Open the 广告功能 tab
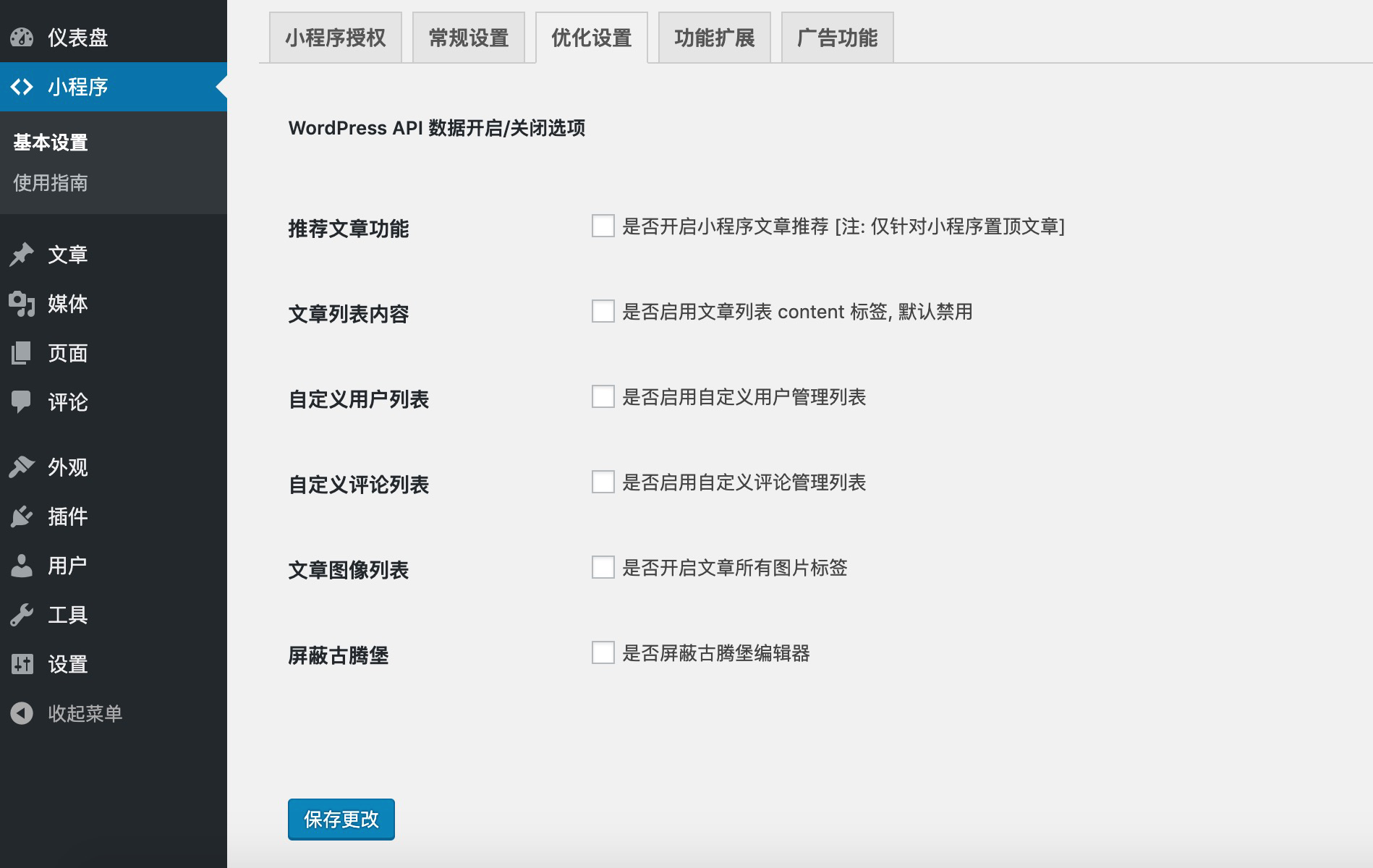Image resolution: width=1373 pixels, height=868 pixels. click(x=837, y=38)
